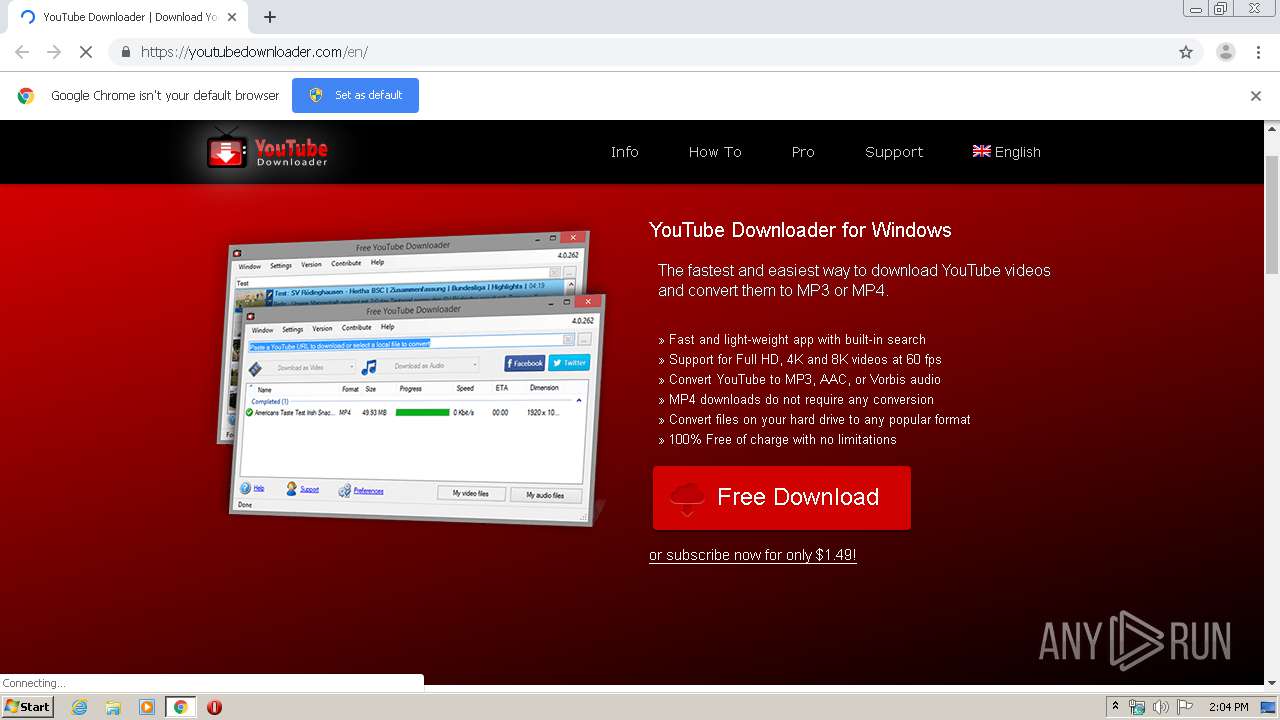Click the YouTube Downloader logo

tap(267, 150)
